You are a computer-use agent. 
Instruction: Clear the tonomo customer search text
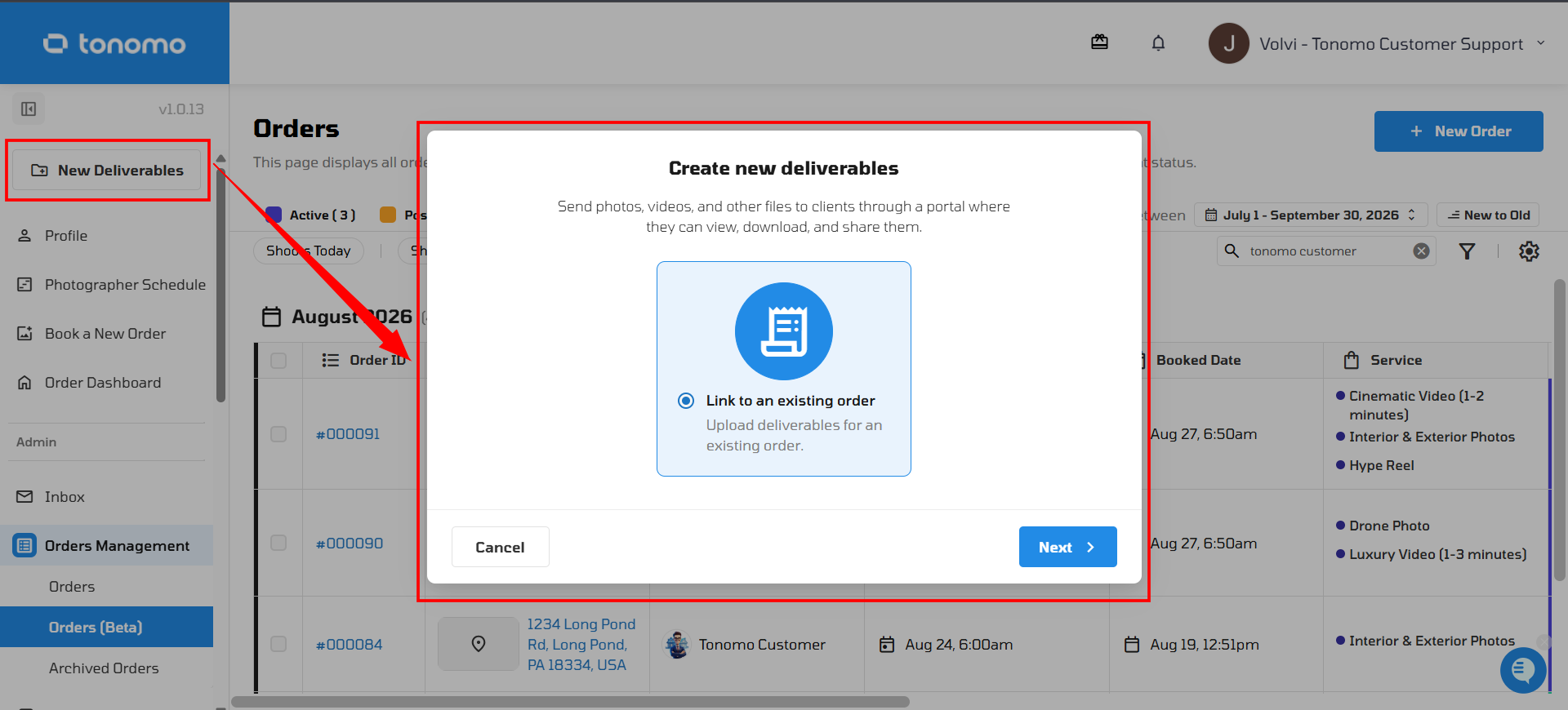tap(1421, 251)
